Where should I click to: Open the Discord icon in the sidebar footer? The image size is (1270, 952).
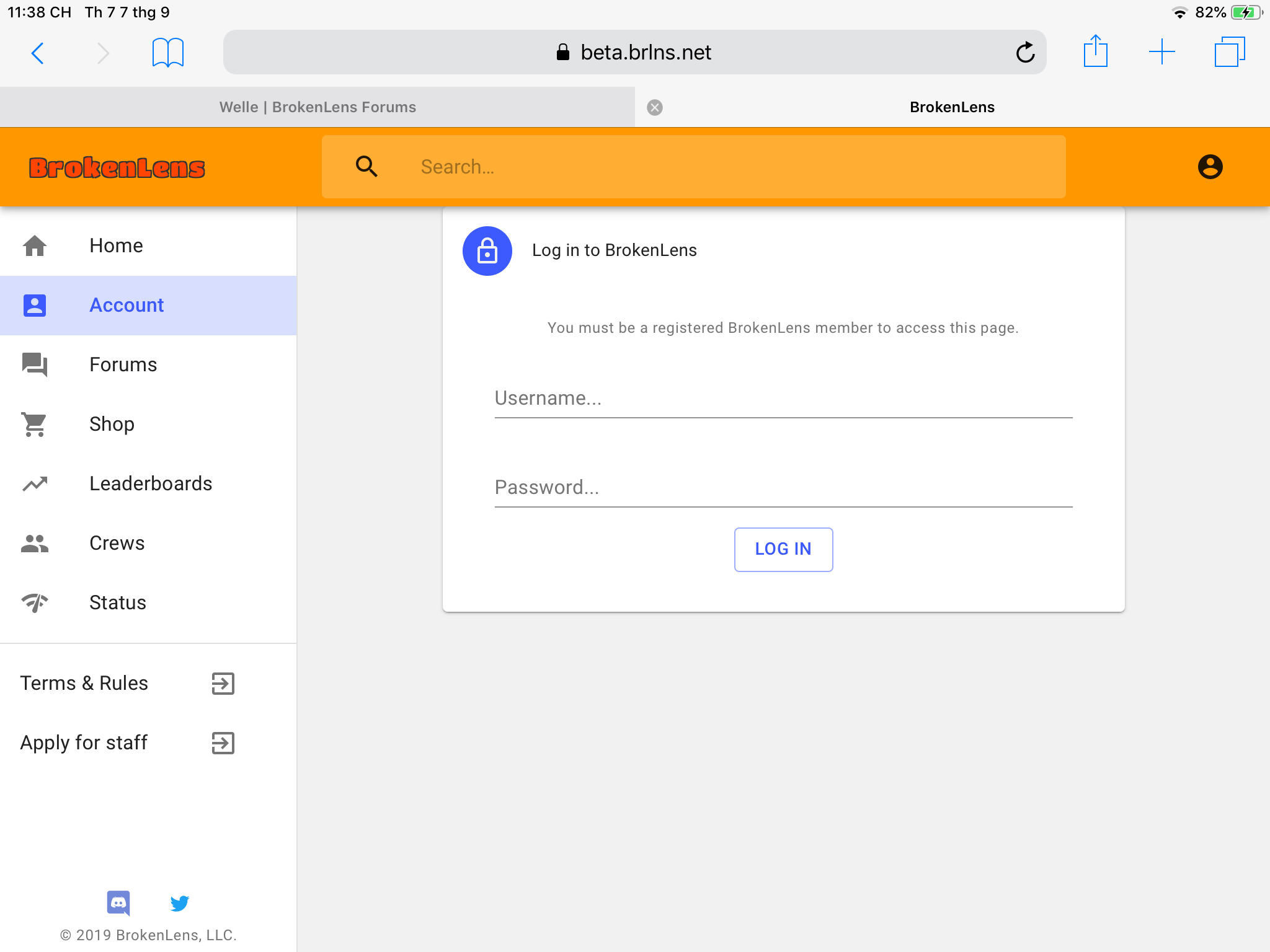click(118, 903)
